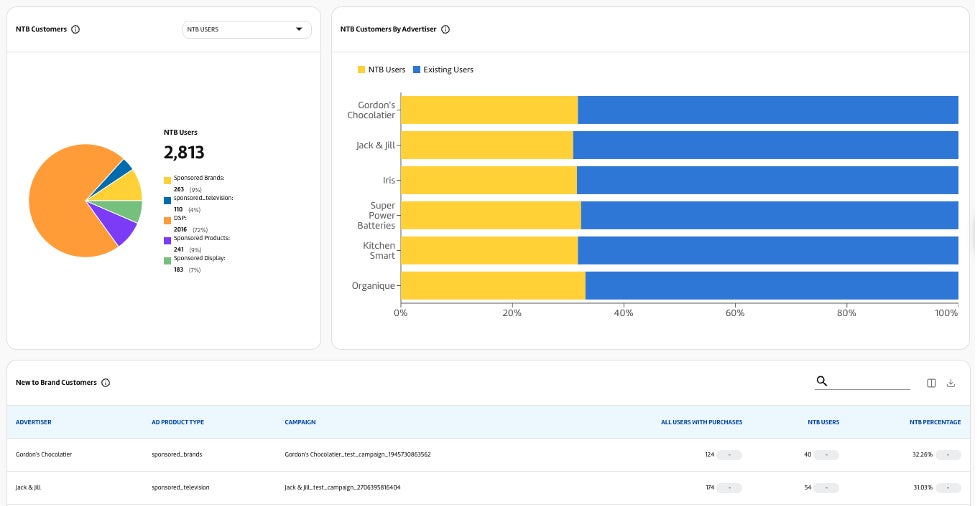Click Organique axis label in chart

click(373, 286)
